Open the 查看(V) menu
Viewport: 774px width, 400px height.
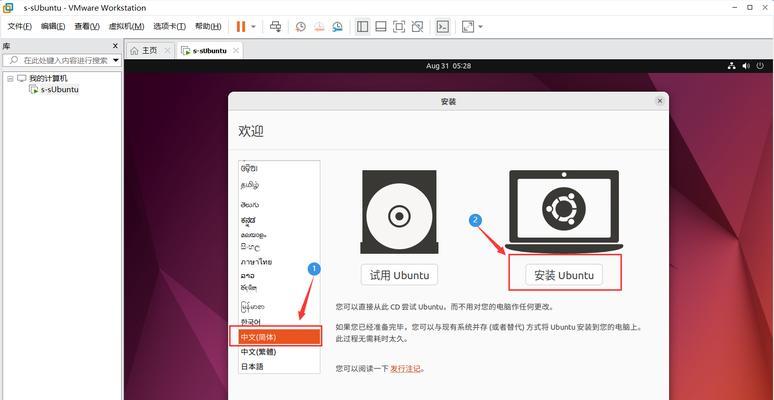click(x=87, y=27)
